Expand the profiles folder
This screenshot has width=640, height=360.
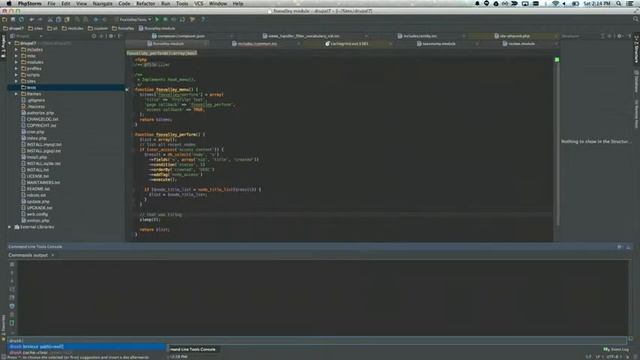(x=16, y=69)
